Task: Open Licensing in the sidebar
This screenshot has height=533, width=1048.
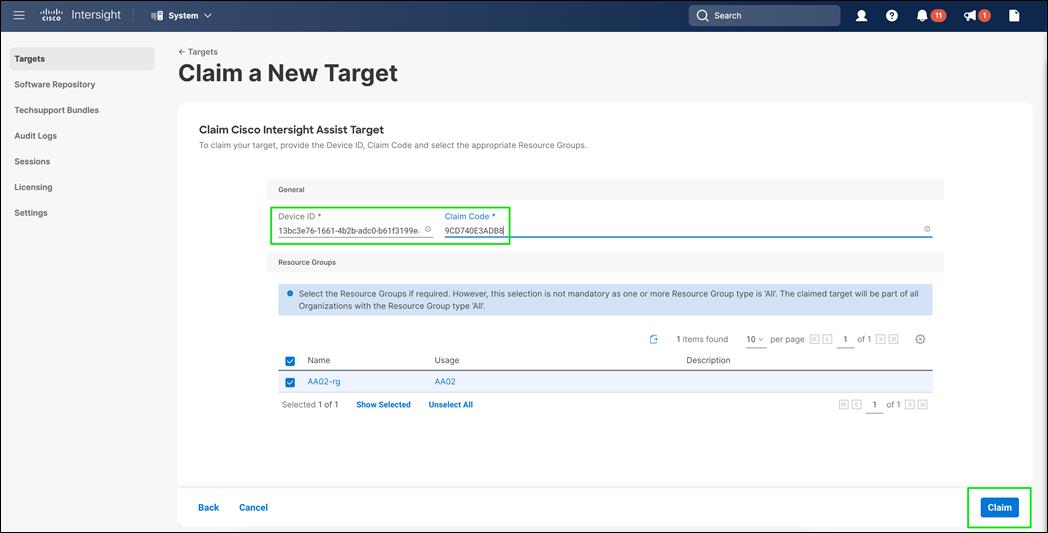Action: [x=33, y=187]
